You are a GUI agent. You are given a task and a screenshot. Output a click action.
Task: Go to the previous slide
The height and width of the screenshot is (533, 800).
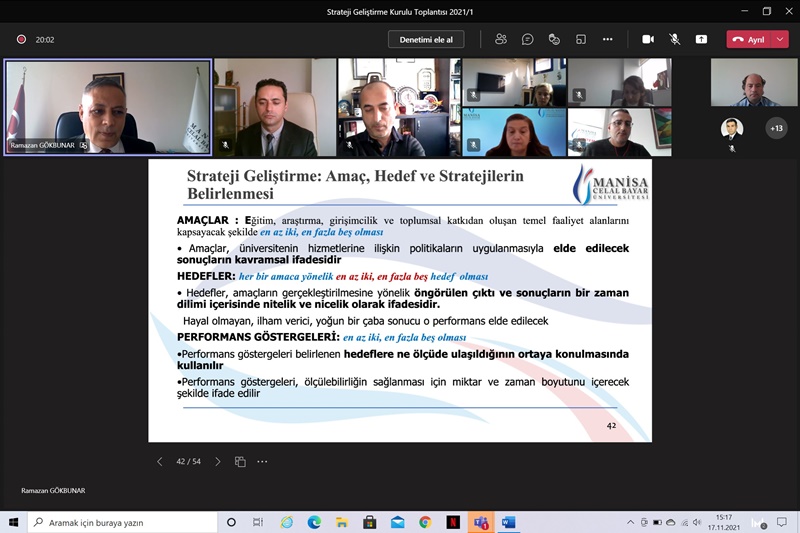tap(160, 462)
